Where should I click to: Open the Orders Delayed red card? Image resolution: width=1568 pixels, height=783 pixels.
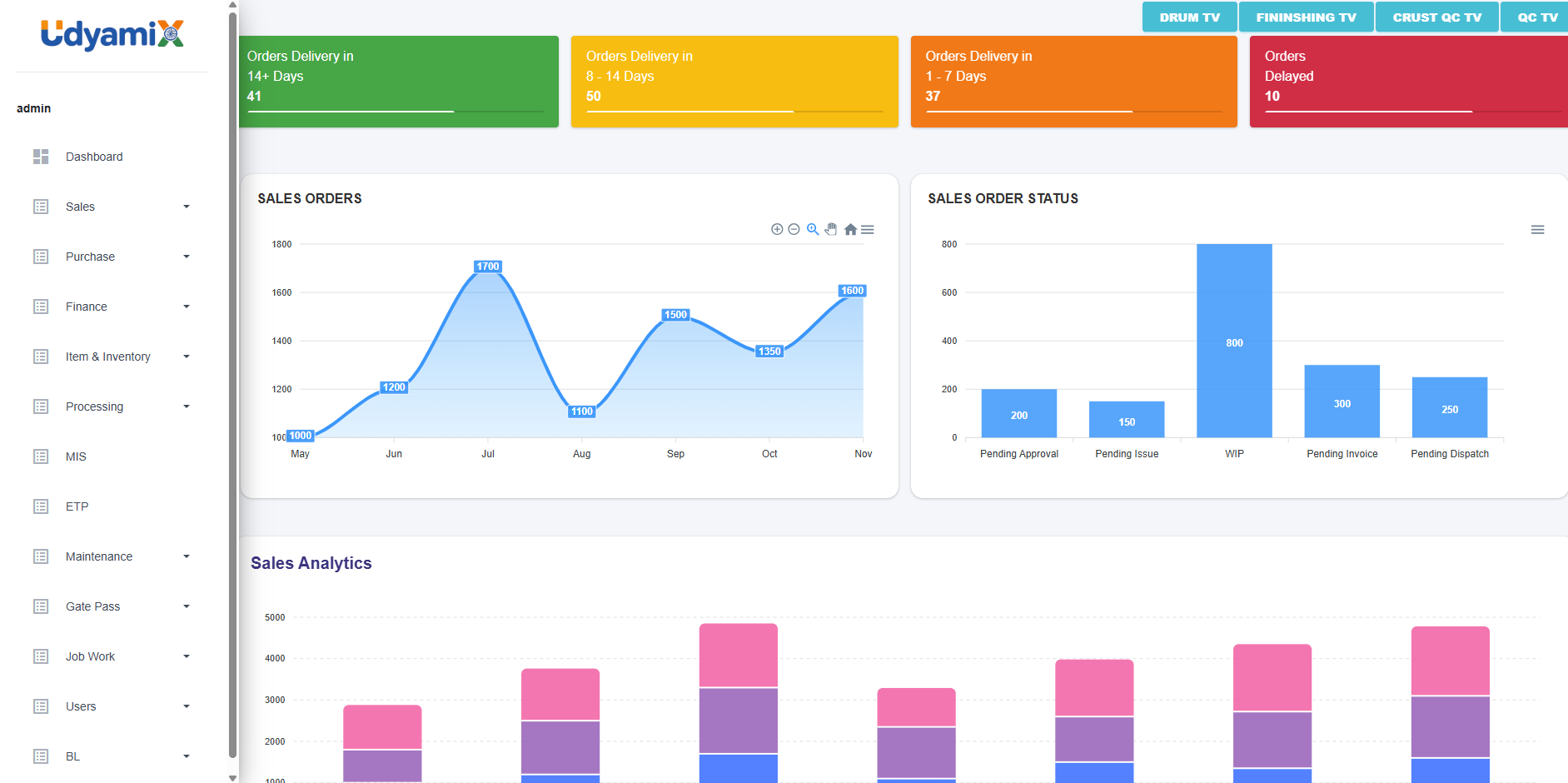pyautogui.click(x=1409, y=82)
